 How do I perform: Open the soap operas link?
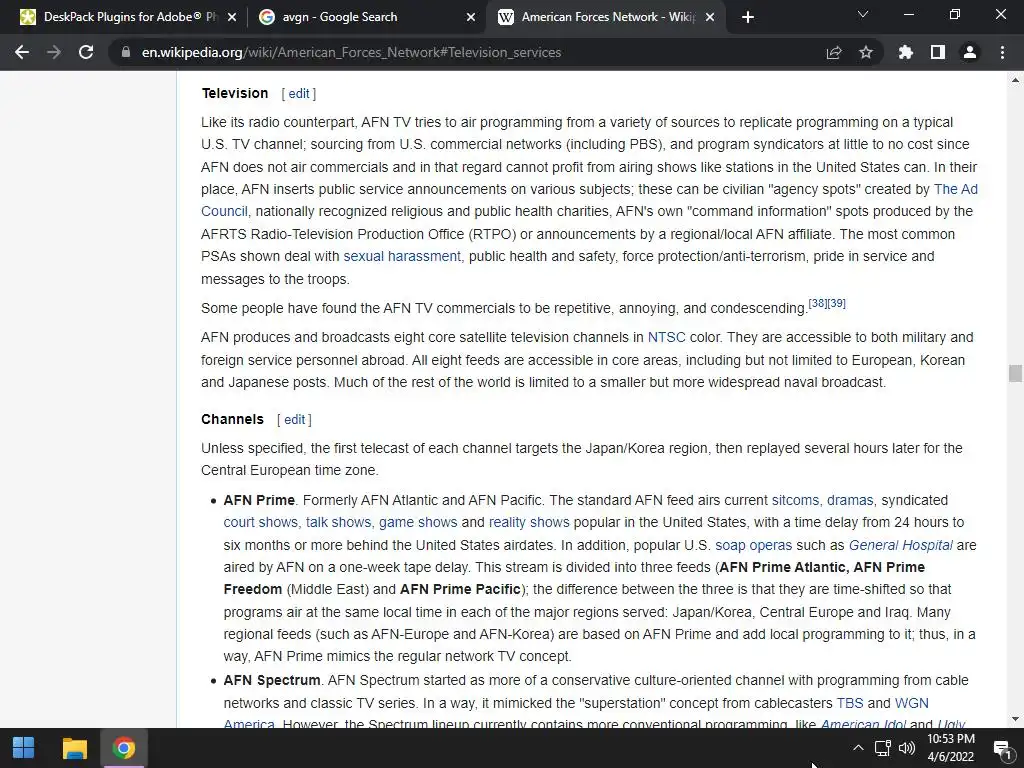(x=753, y=545)
